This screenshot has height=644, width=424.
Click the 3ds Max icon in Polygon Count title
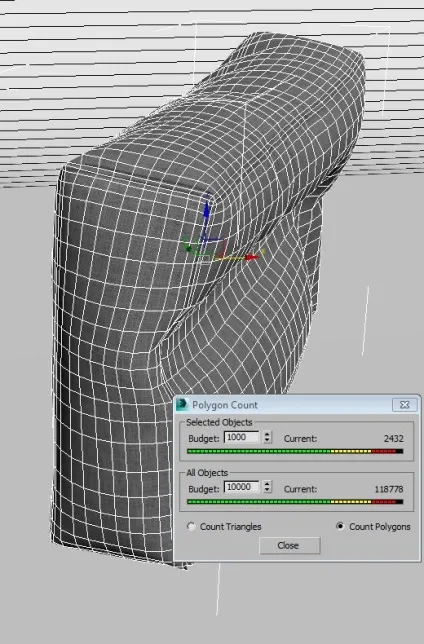182,405
